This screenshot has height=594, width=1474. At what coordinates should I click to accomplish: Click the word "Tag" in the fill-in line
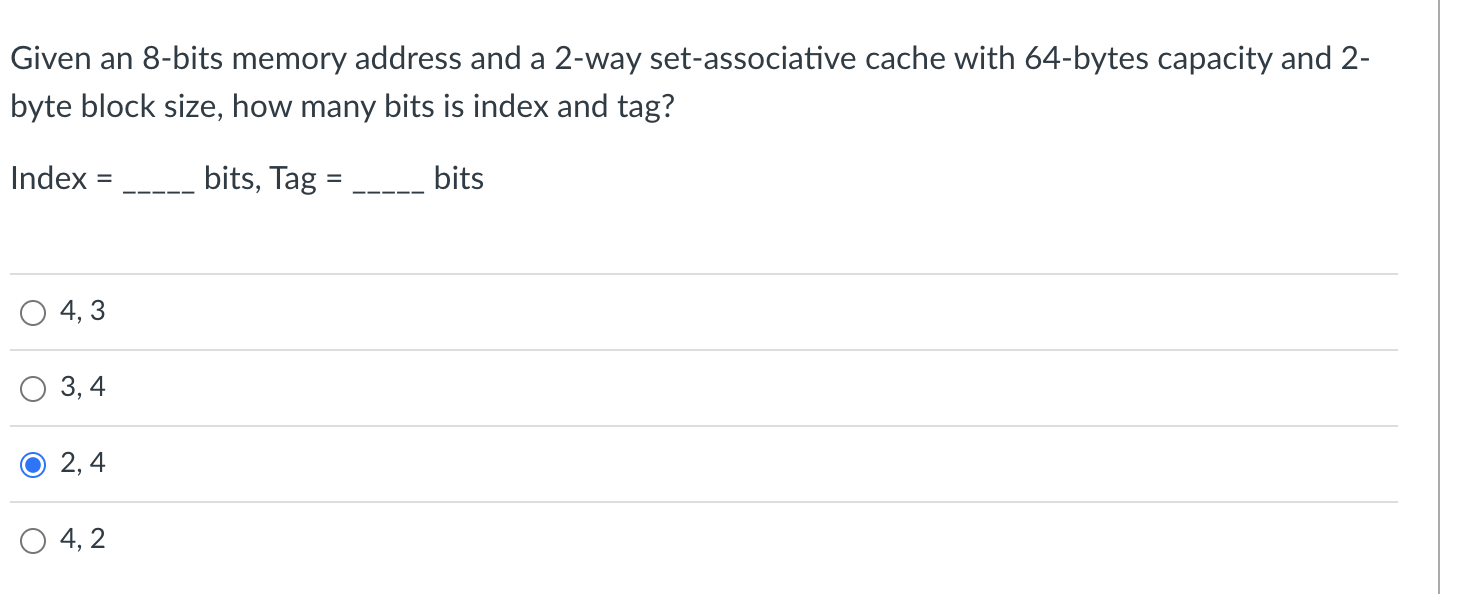click(x=294, y=180)
